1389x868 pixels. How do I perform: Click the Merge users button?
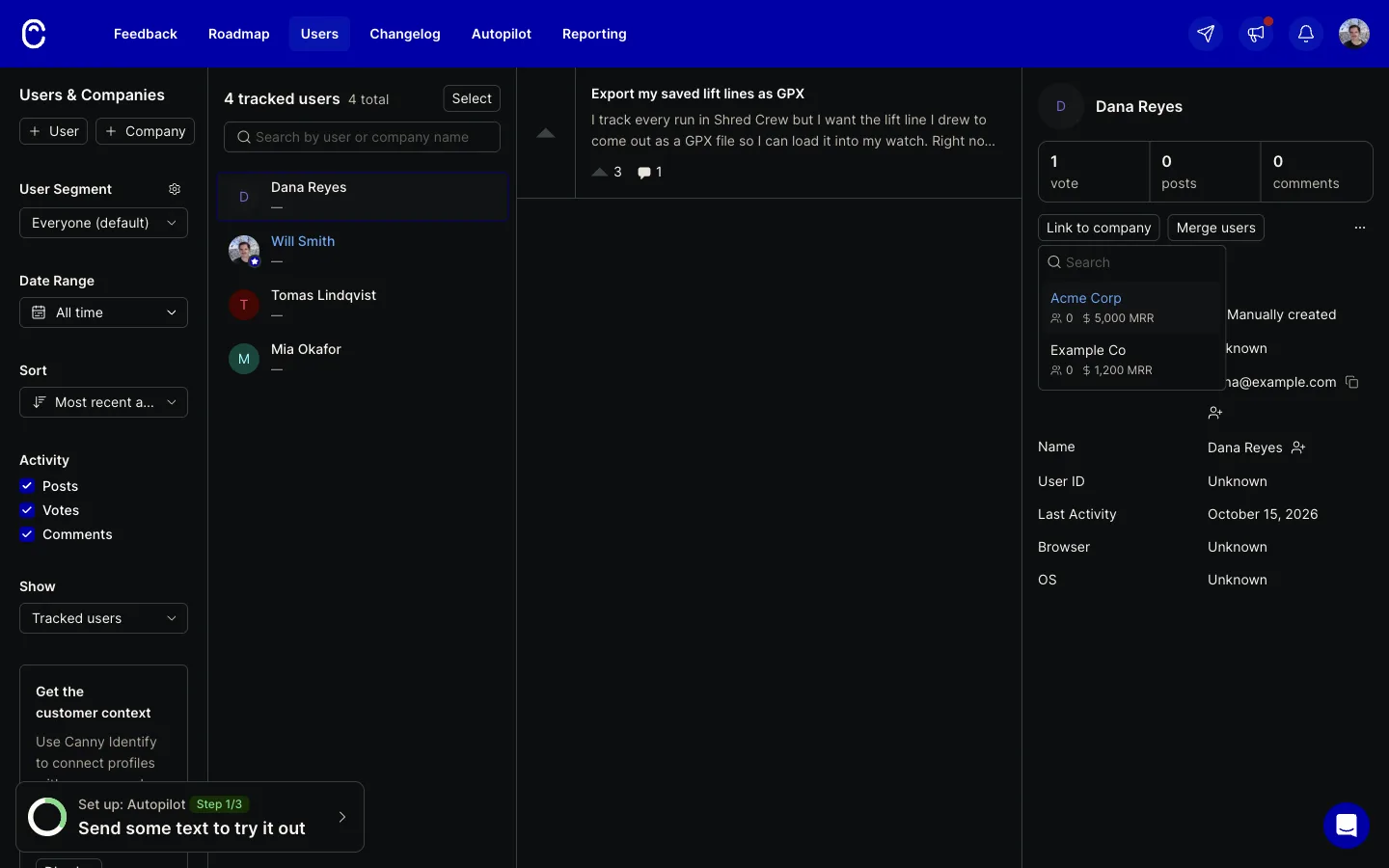pos(1216,228)
